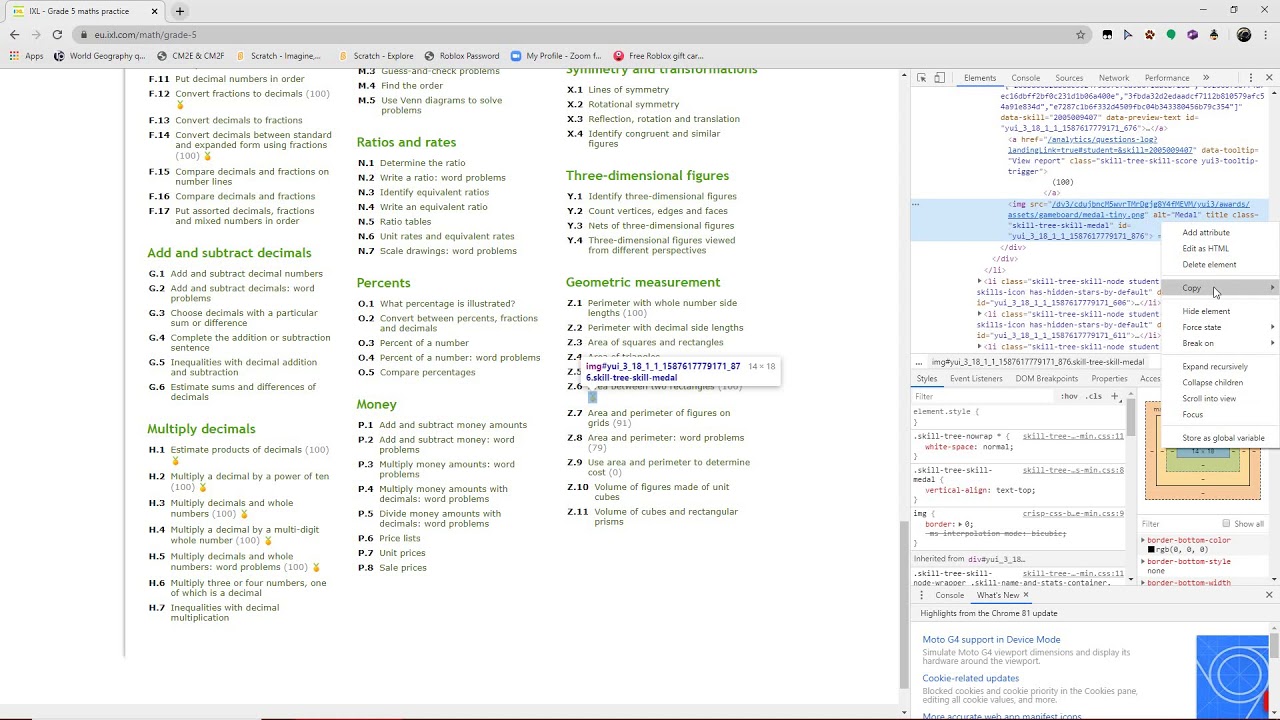Expand the Break on submenu
Screen dimensions: 1280x720
point(1220,343)
